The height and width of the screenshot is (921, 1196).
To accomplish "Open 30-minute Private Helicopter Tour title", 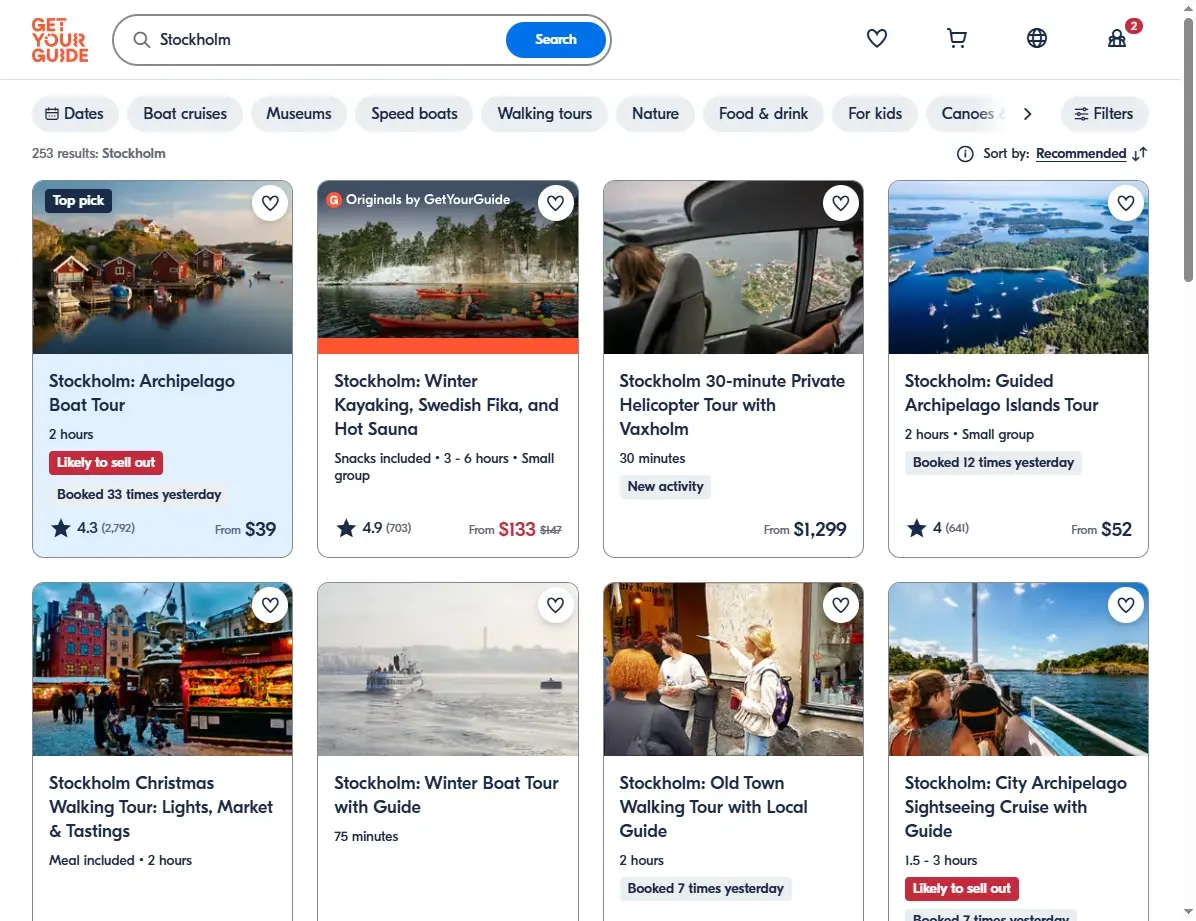I will tap(732, 405).
